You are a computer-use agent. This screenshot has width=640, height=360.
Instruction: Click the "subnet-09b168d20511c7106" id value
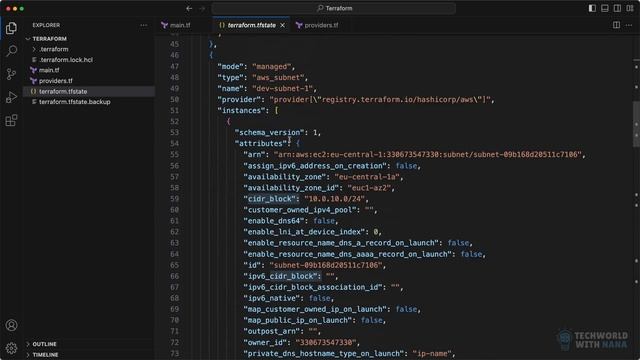tap(326, 265)
